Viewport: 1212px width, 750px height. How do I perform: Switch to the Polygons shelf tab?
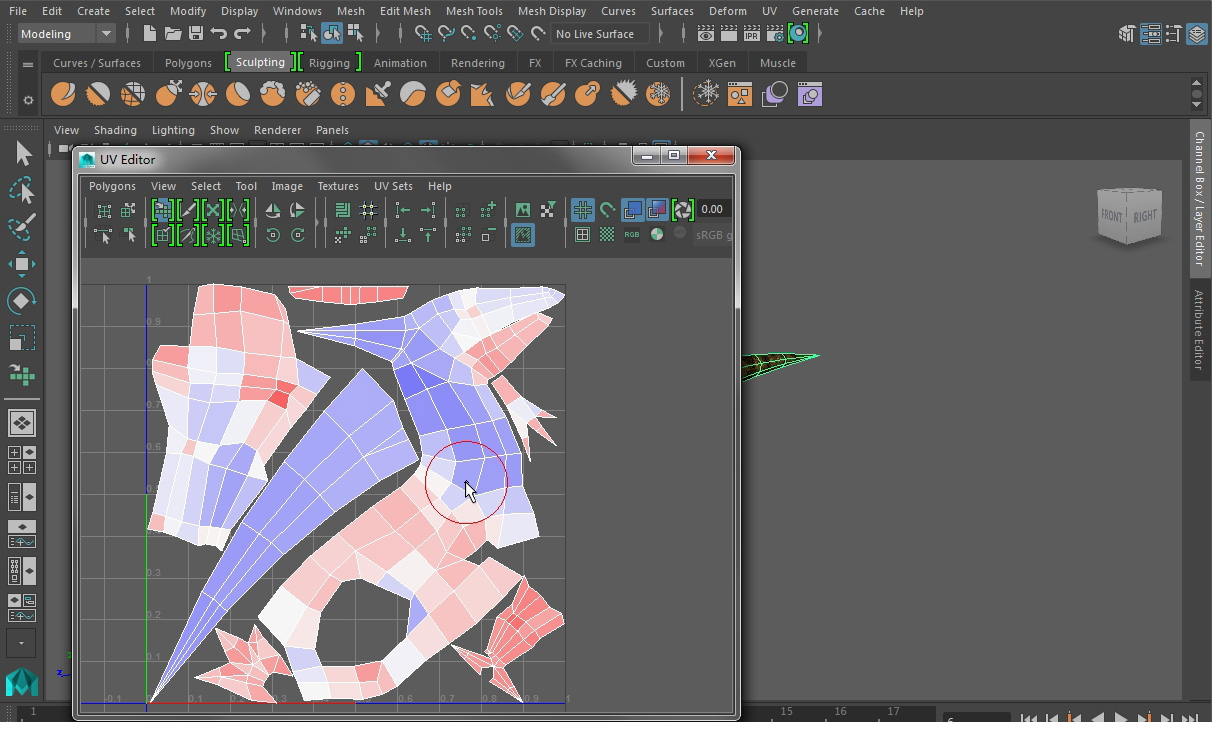[x=188, y=62]
